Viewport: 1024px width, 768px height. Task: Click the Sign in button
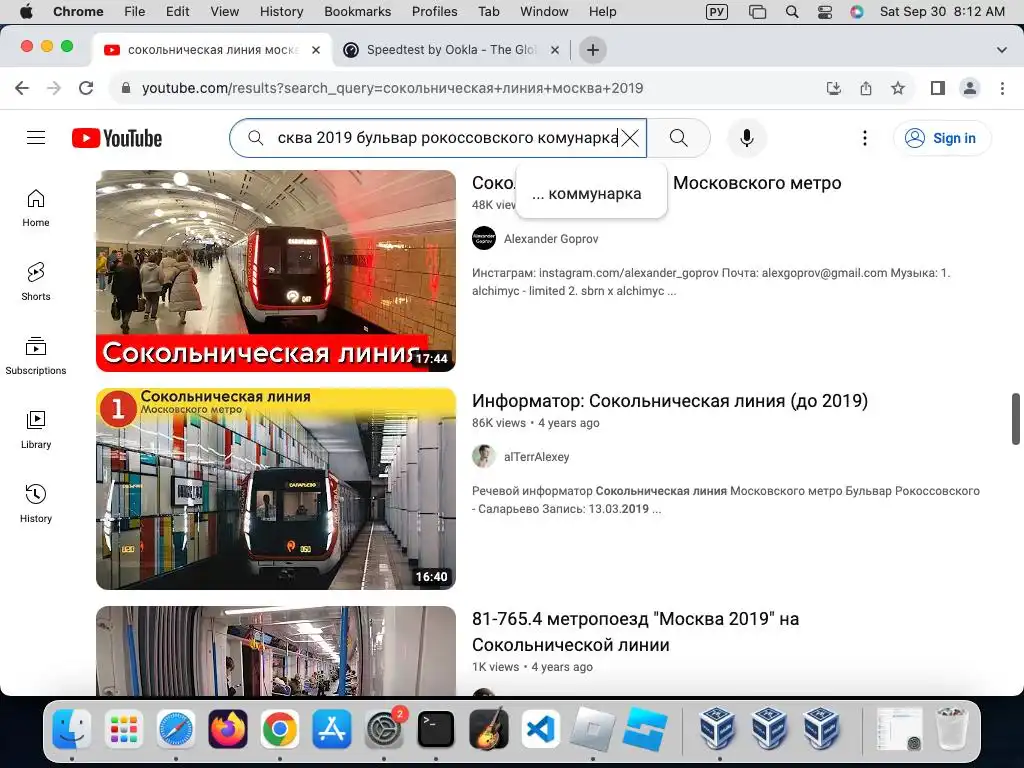click(942, 138)
